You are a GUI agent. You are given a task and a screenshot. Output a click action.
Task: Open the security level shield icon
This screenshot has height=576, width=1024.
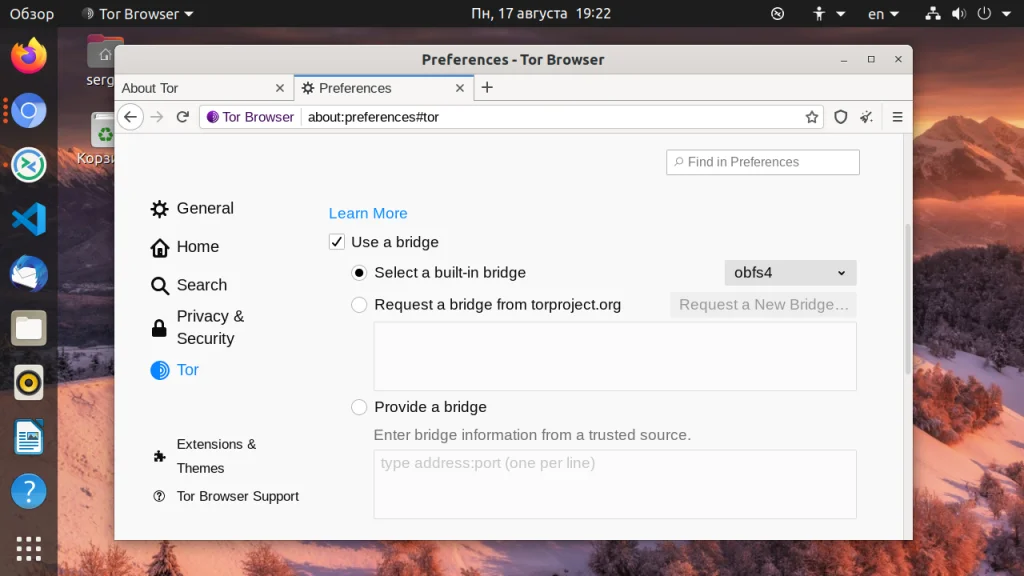click(841, 117)
